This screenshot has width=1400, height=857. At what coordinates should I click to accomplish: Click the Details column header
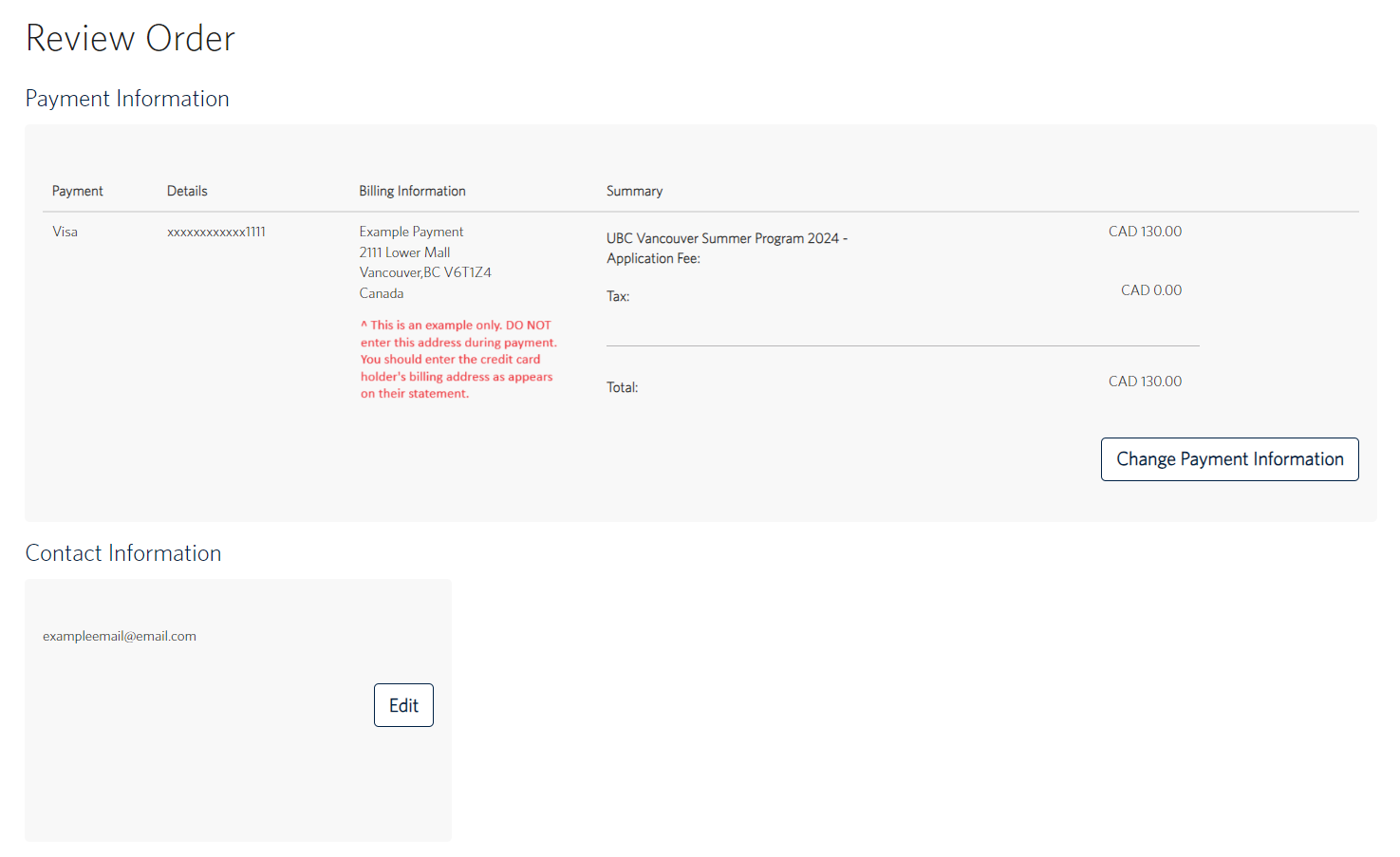click(187, 191)
